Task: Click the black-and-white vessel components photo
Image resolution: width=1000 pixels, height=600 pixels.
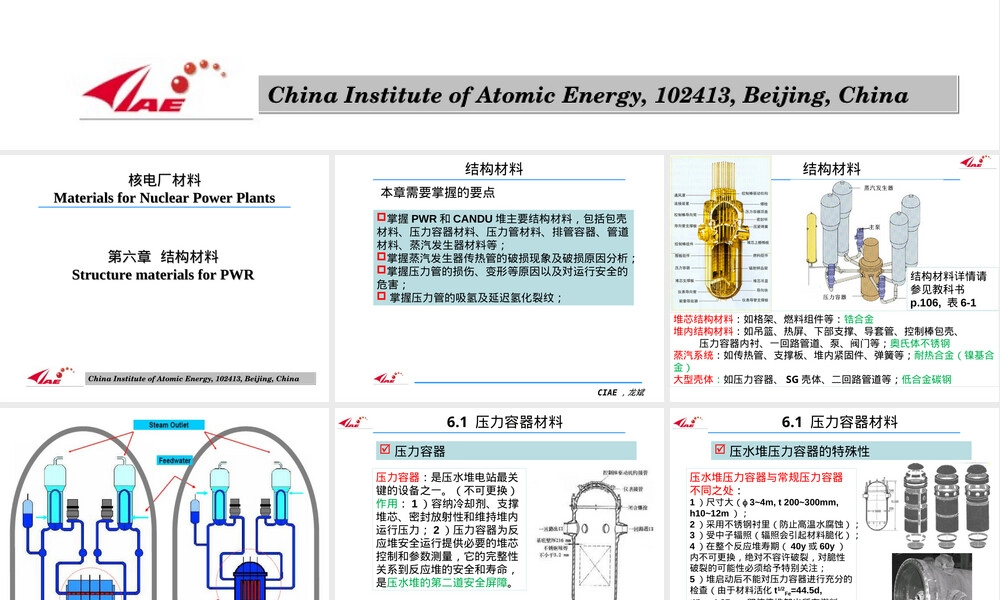Action: pos(948,506)
